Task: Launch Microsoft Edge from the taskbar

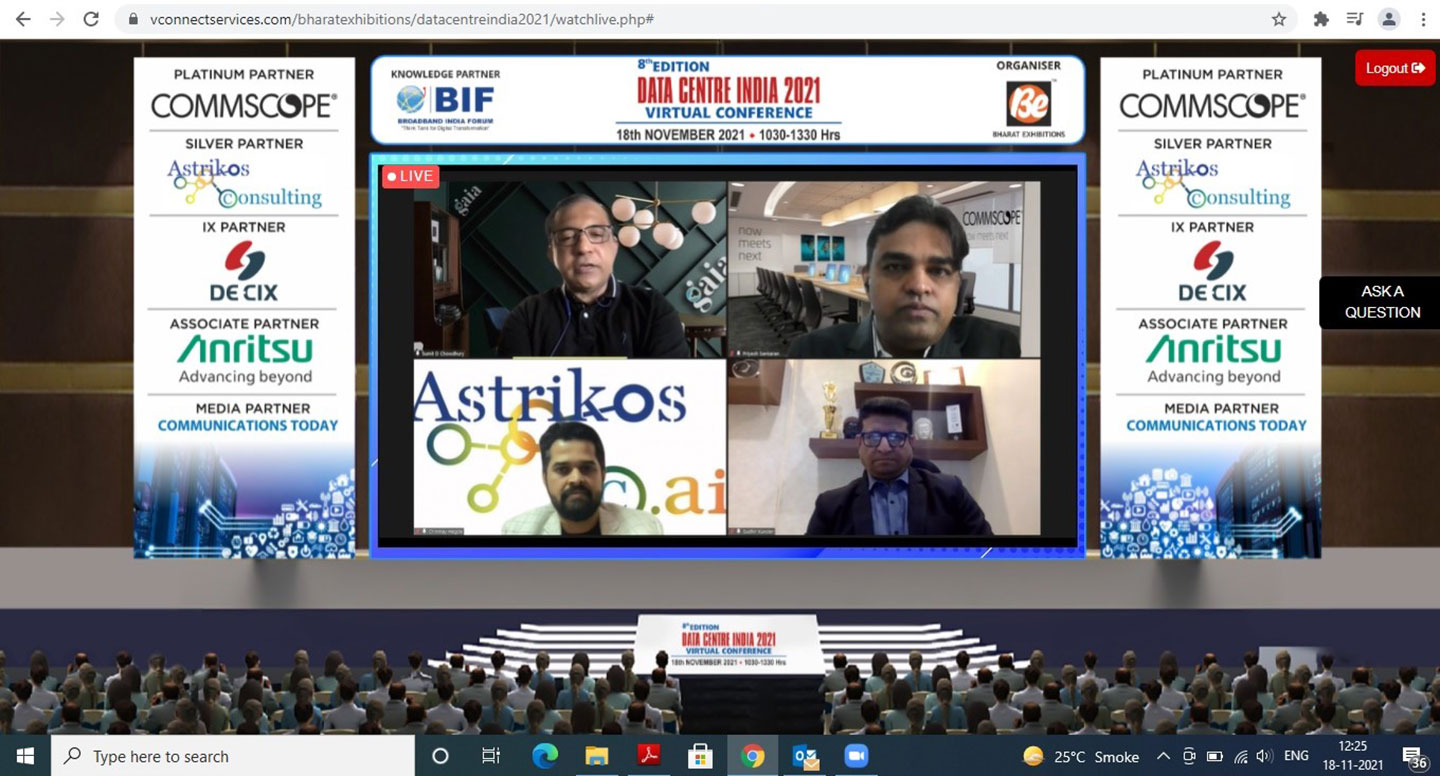Action: coord(544,756)
